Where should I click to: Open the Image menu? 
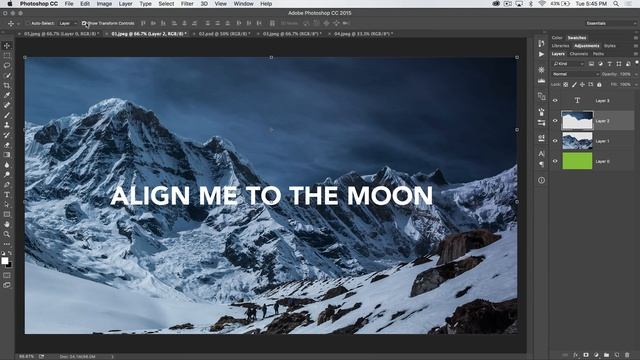tap(104, 4)
